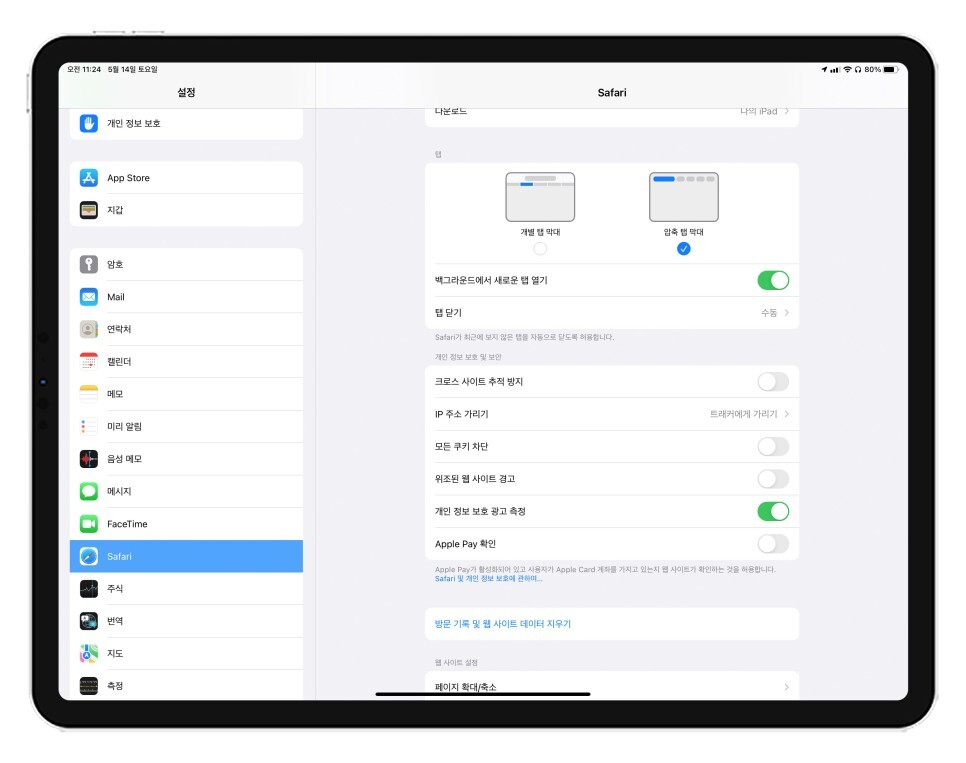Tap the Safari compass icon
The image size is (966, 763).
[x=89, y=557]
